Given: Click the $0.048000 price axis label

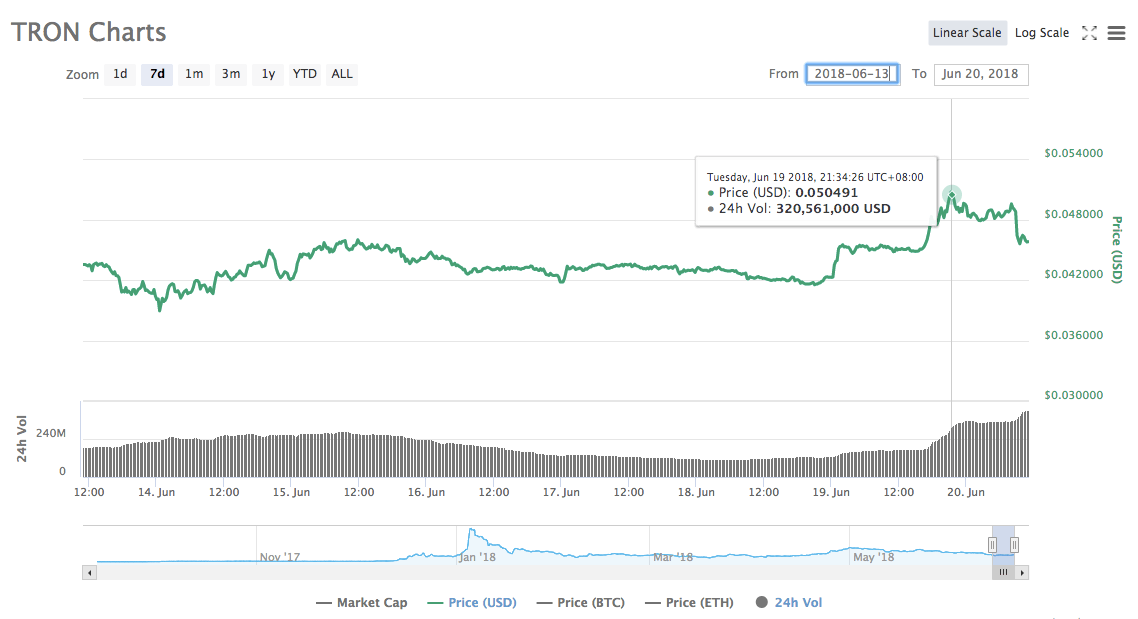Looking at the screenshot, I should tap(1073, 214).
